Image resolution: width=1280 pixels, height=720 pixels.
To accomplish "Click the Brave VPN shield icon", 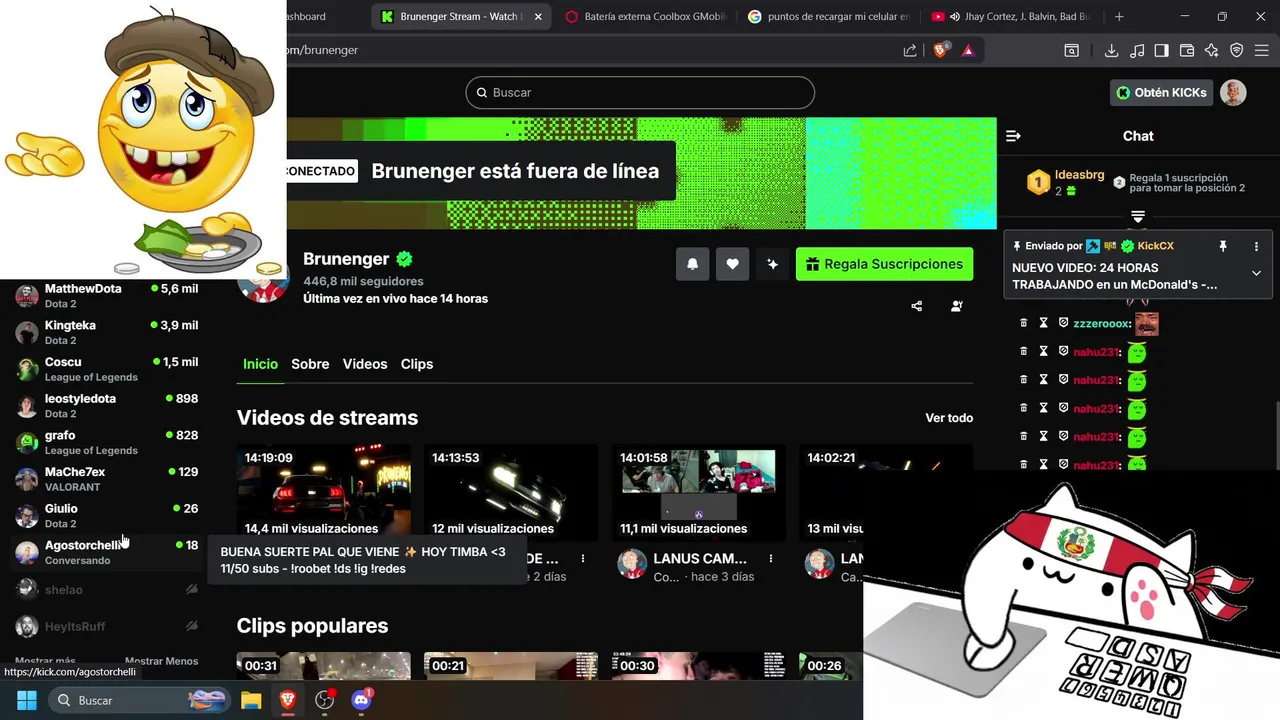I will point(1237,50).
